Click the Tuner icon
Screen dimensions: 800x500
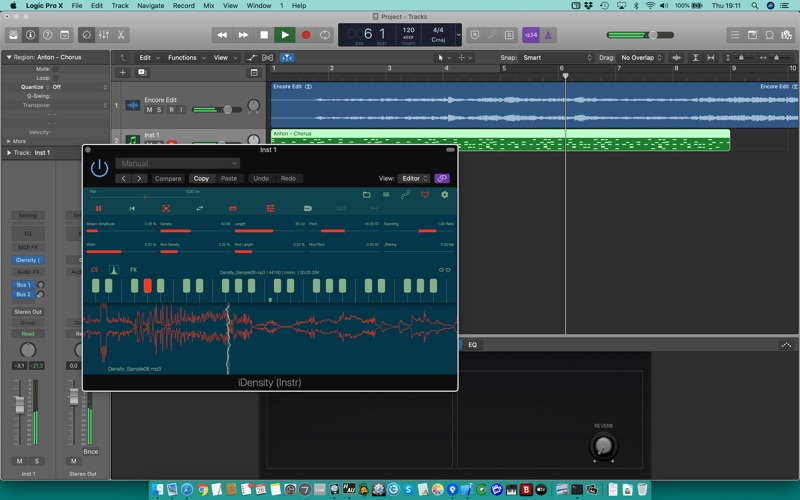[x=492, y=35]
